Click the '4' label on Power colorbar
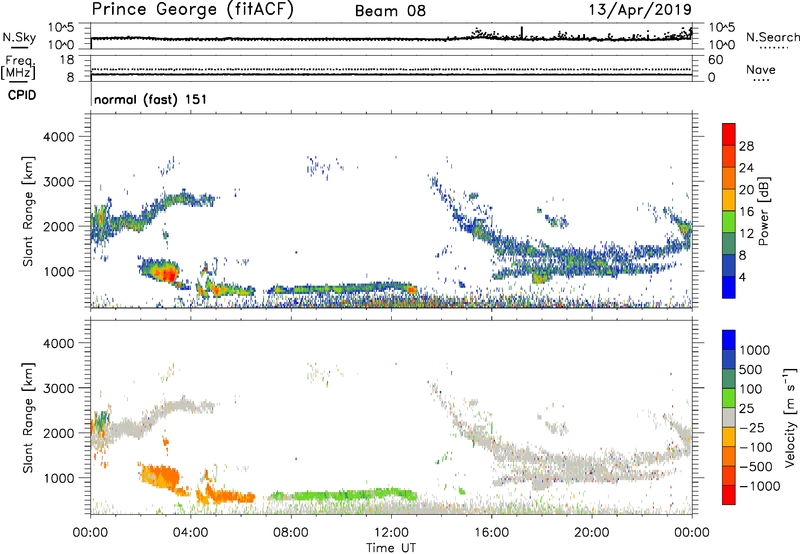Screen dimensions: 800x554 point(743,277)
